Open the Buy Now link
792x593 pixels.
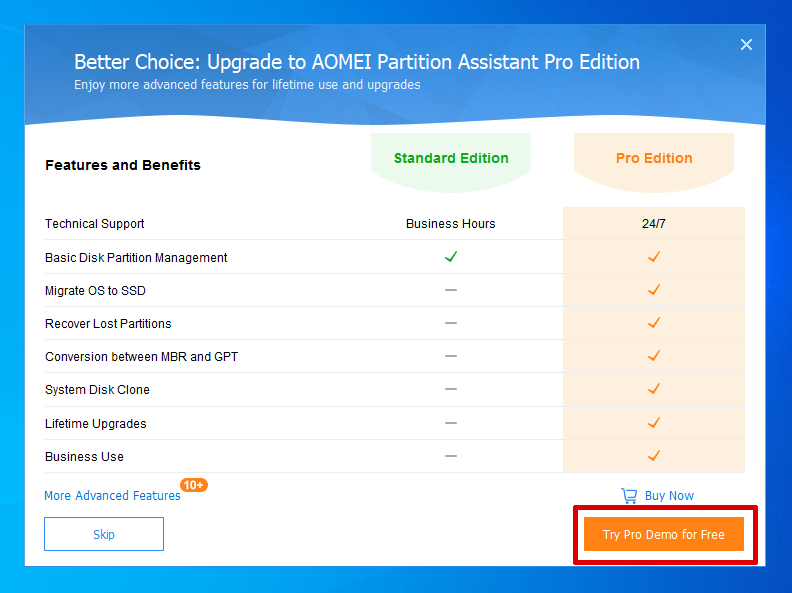669,496
